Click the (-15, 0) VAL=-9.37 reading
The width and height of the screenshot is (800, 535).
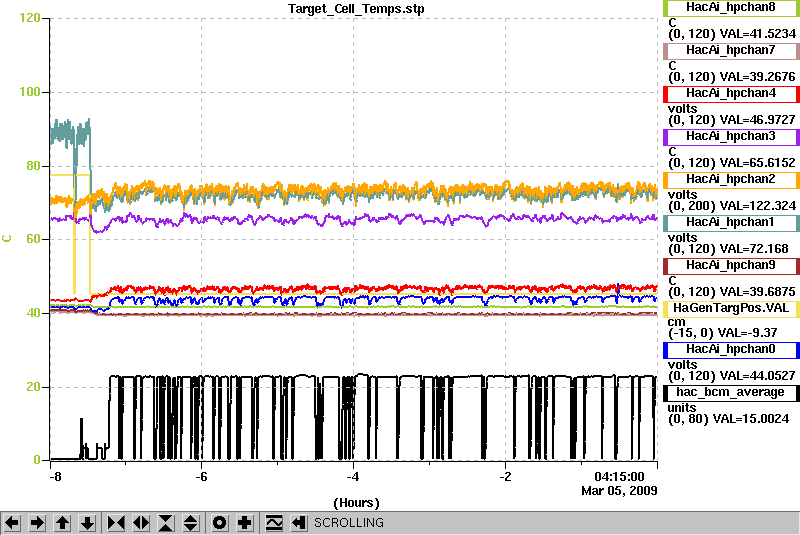[722, 333]
